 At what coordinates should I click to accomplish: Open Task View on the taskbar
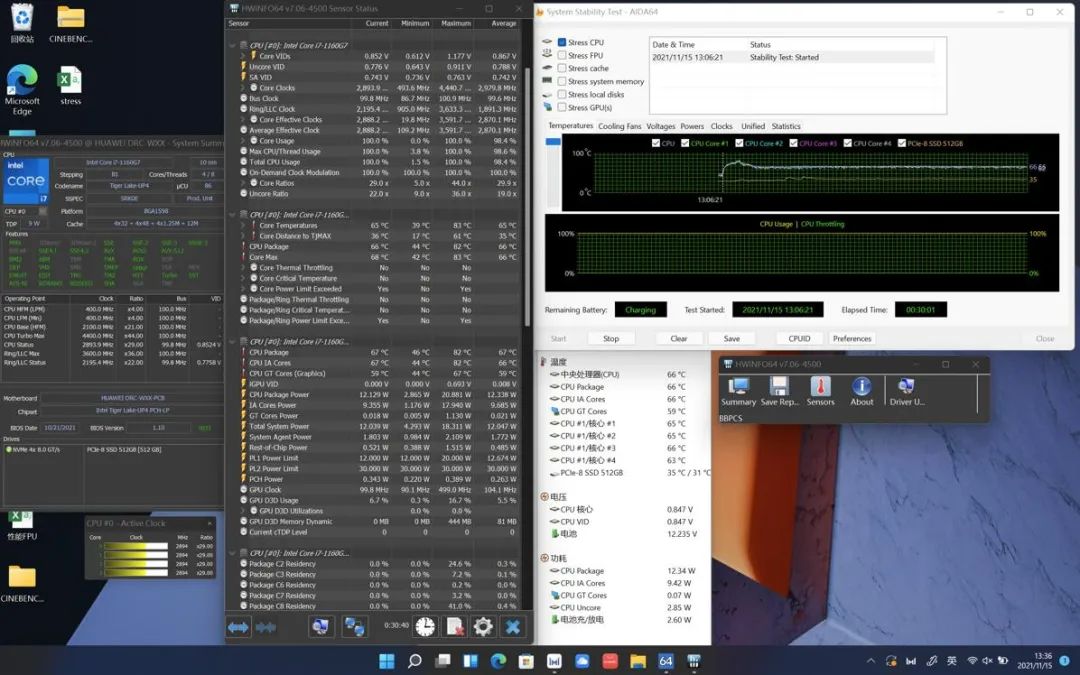click(x=443, y=661)
